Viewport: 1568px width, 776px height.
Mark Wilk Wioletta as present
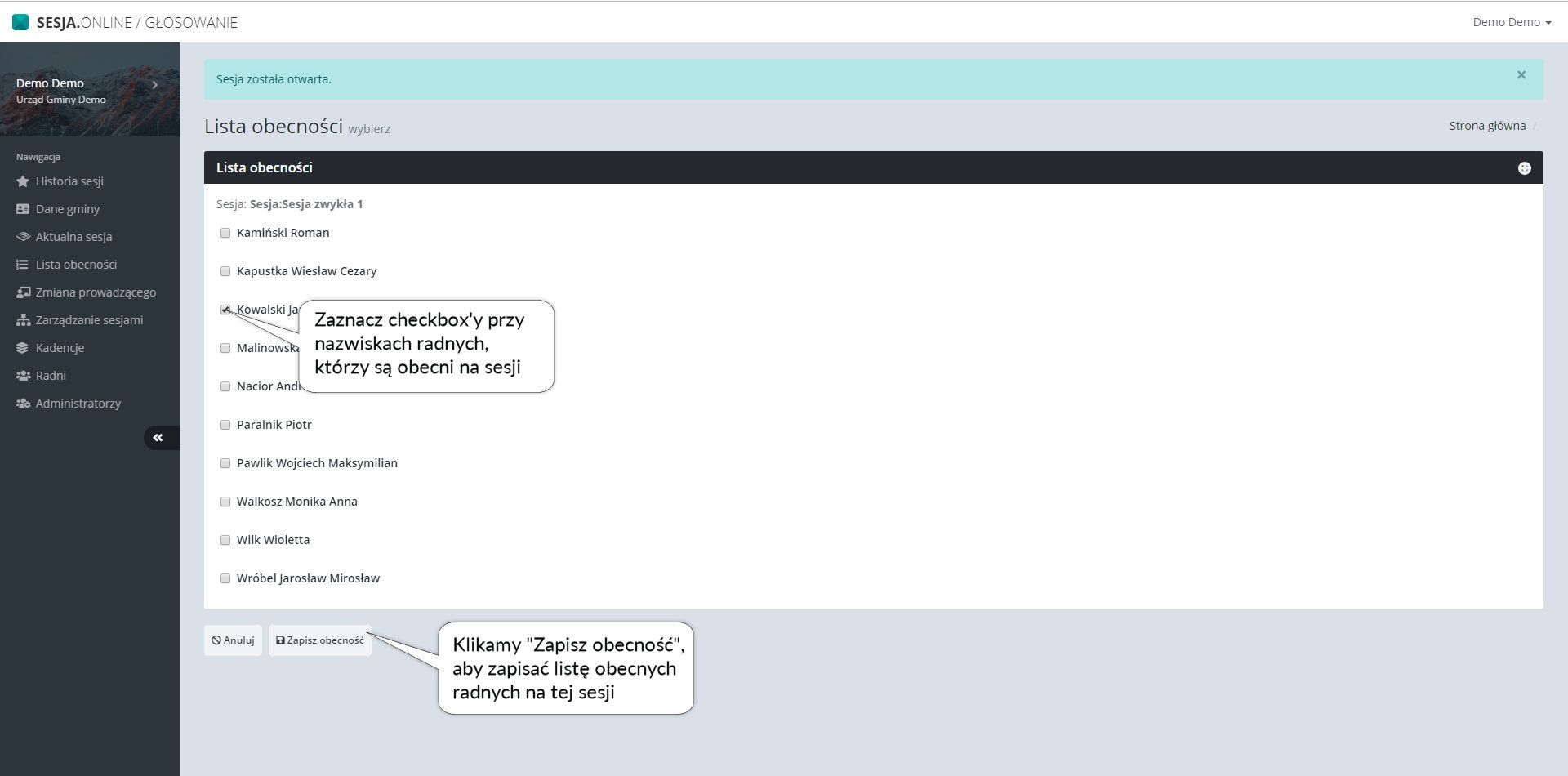[225, 540]
